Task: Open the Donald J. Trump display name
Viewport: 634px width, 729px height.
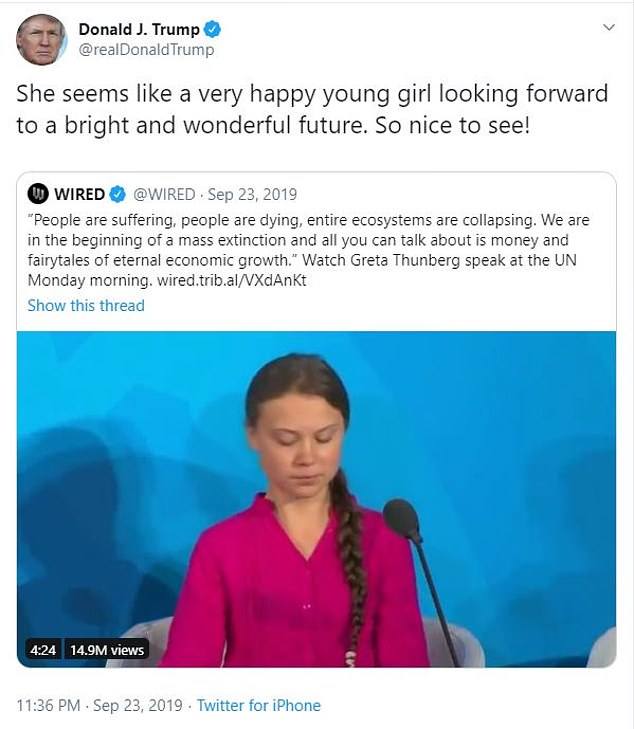Action: coord(138,29)
